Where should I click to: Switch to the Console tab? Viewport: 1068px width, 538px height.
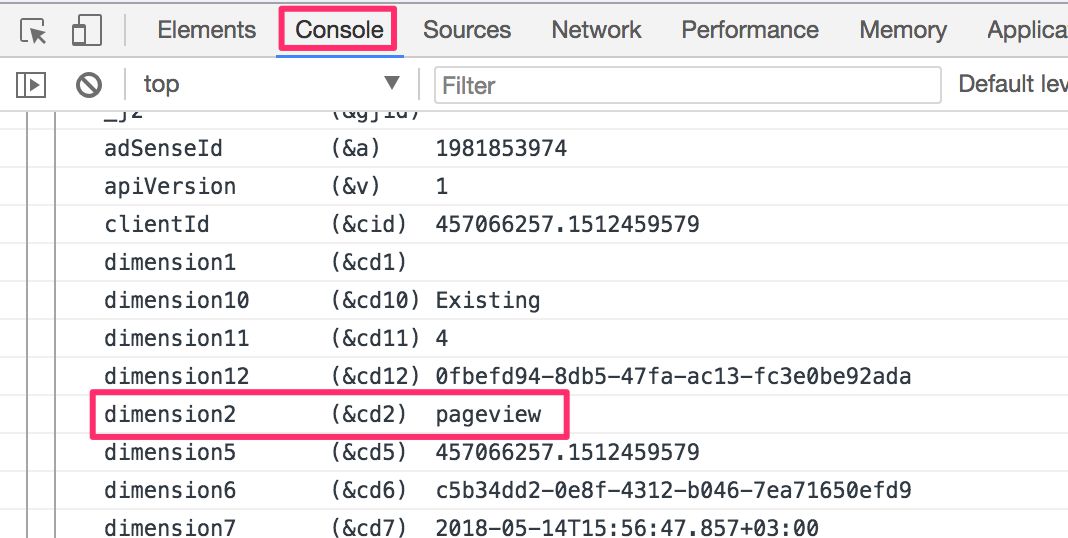click(339, 30)
